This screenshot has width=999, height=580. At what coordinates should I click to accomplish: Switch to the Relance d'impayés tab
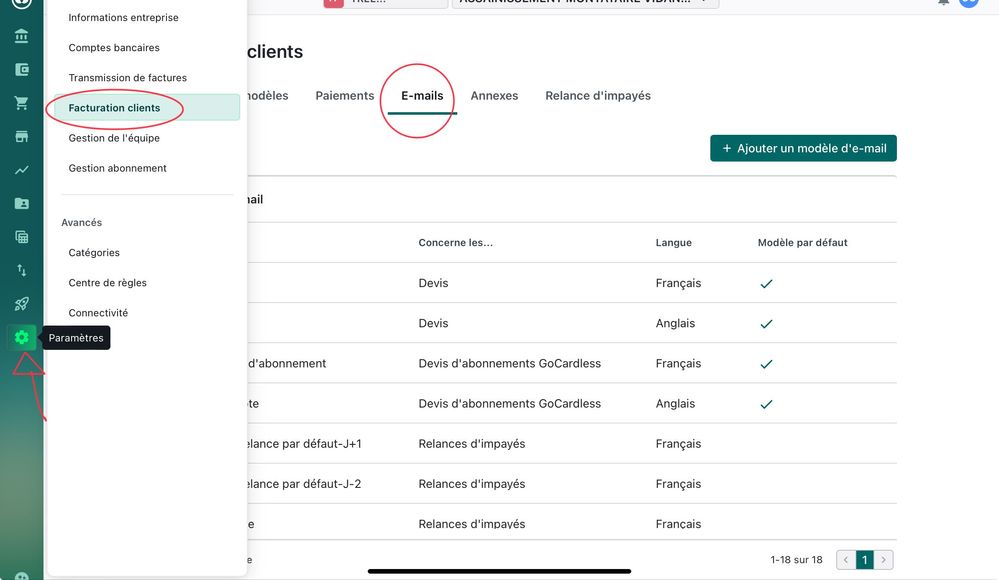point(597,96)
